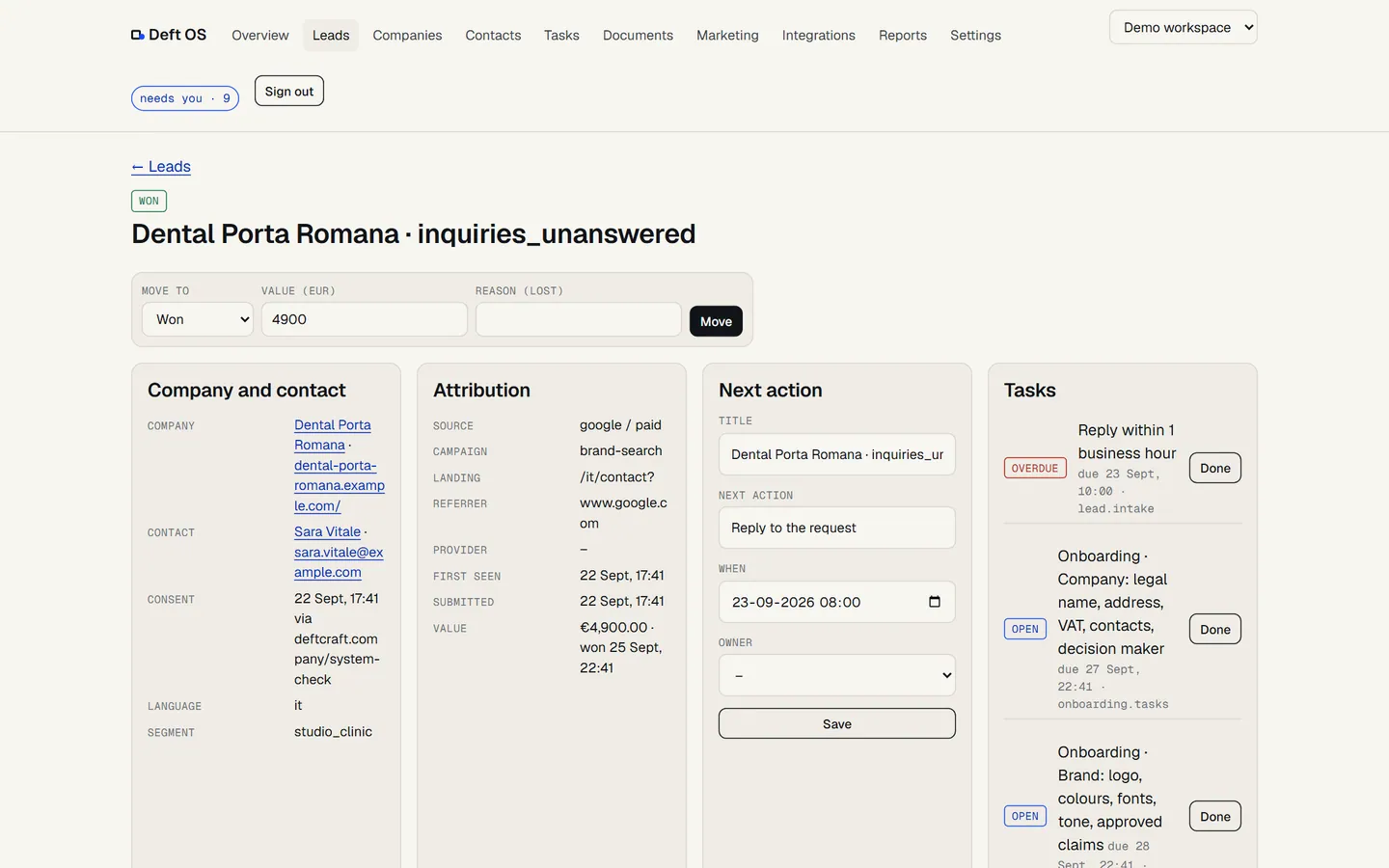
Task: Switch to the Leads nav item
Action: point(331,35)
